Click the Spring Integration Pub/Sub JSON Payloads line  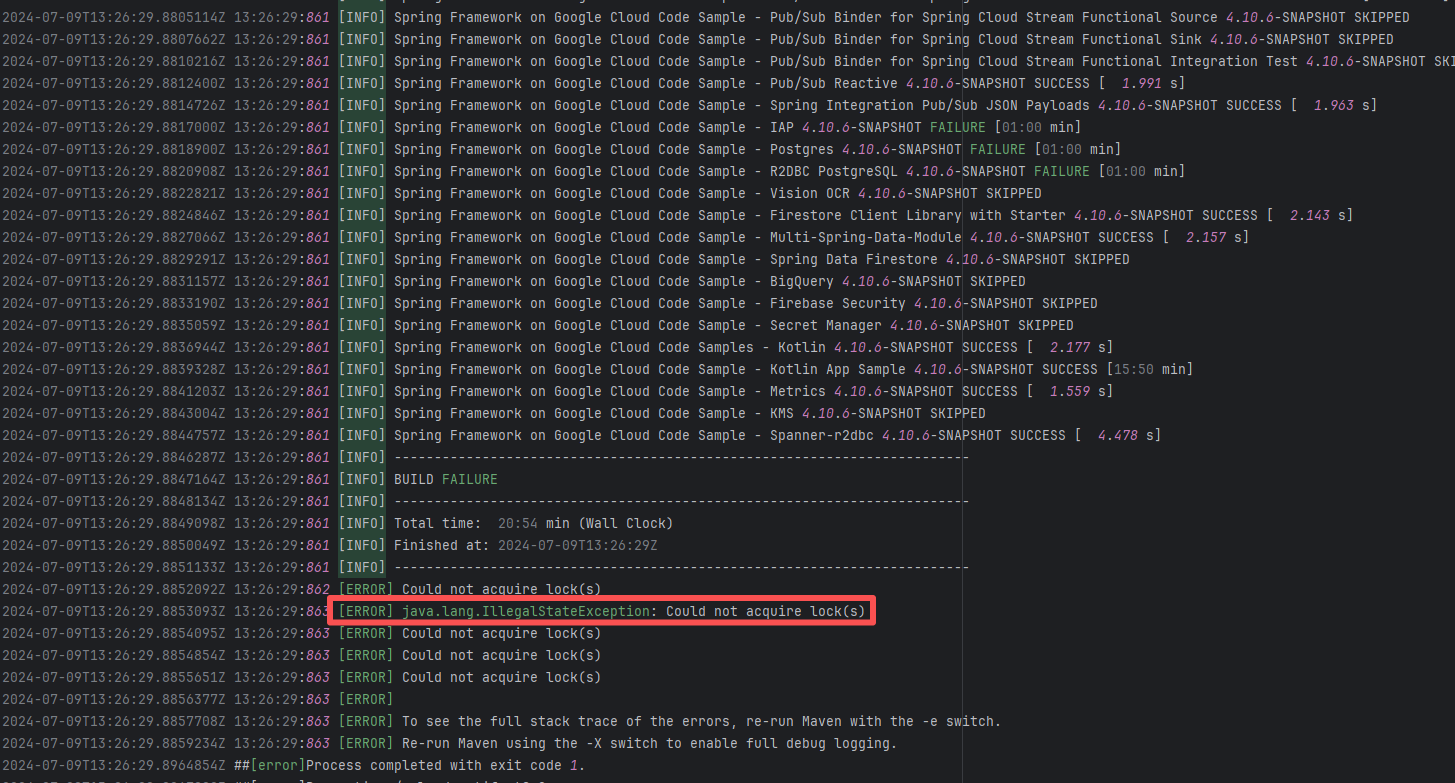click(885, 105)
